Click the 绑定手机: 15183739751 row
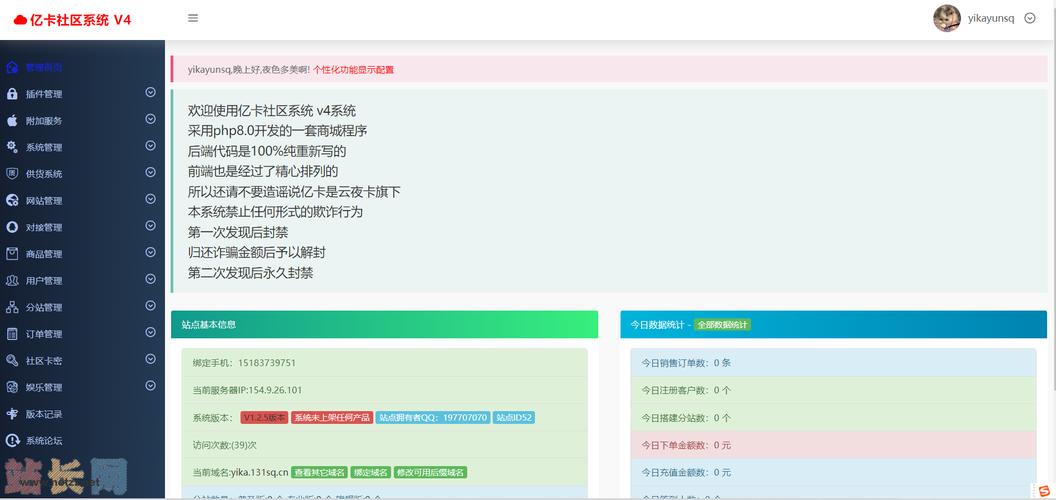This screenshot has width=1056, height=500. point(385,363)
